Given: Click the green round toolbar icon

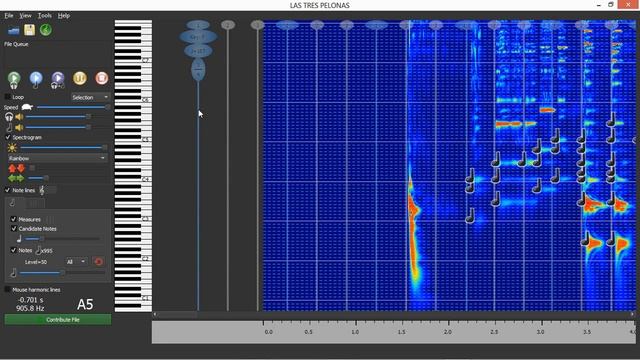Looking at the screenshot, I should [46, 30].
